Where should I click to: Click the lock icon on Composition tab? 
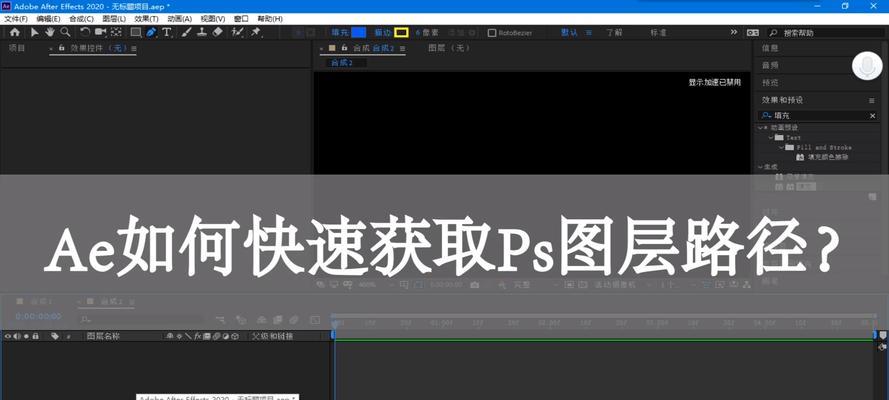344,49
